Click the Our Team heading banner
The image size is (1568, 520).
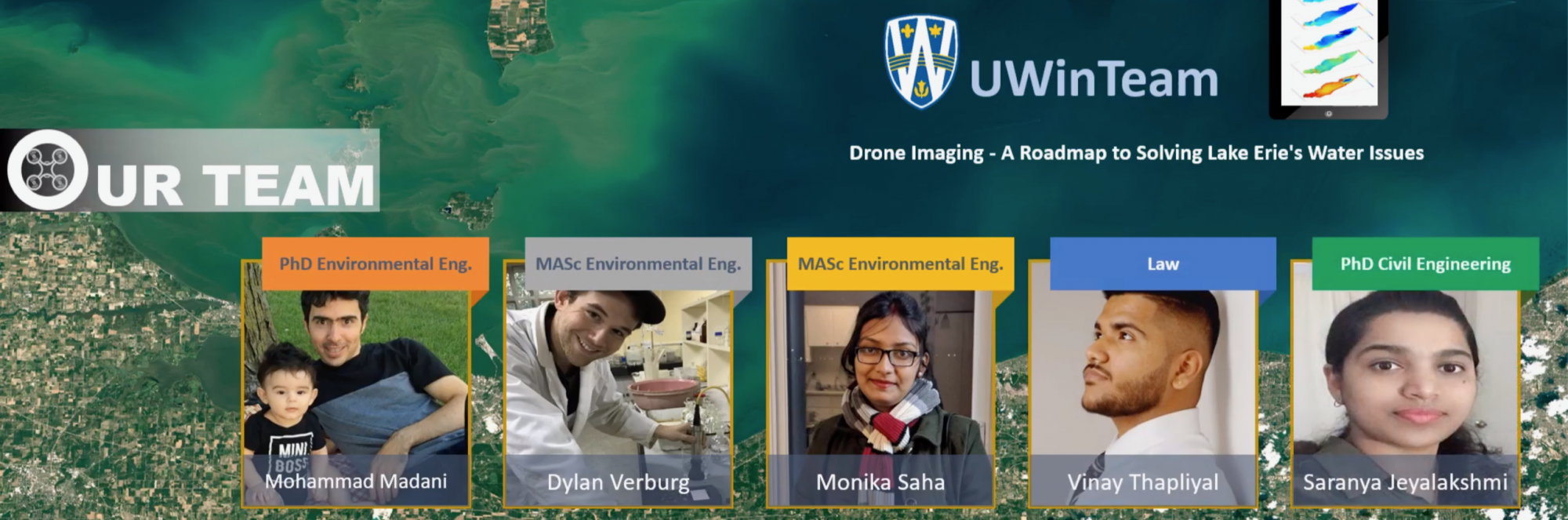point(190,170)
